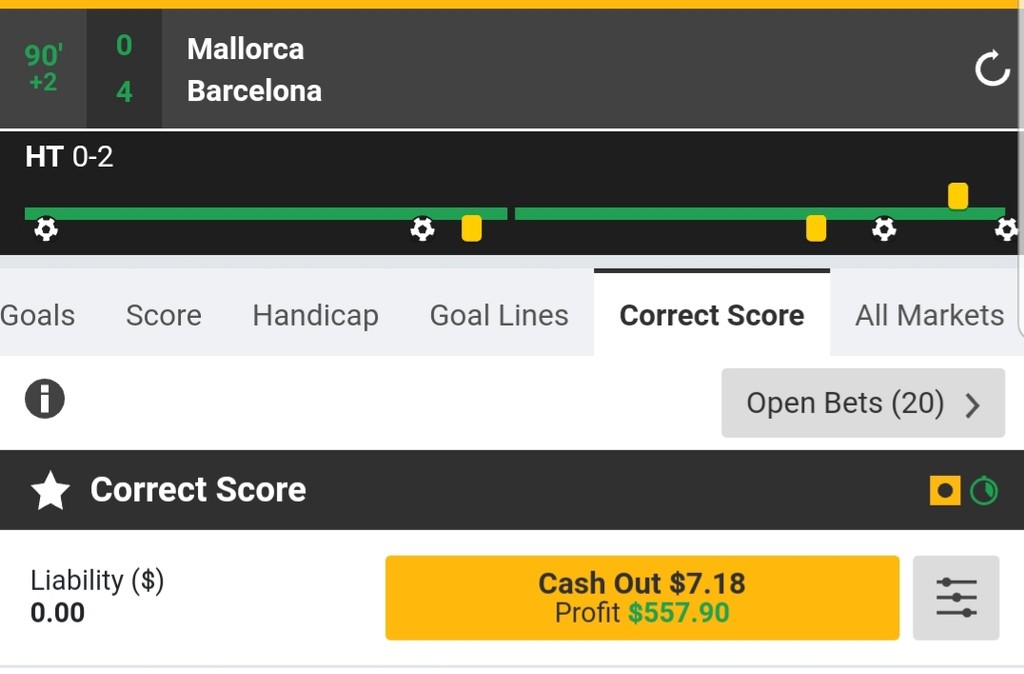Click the yellow card above the timeline bar

957,196
